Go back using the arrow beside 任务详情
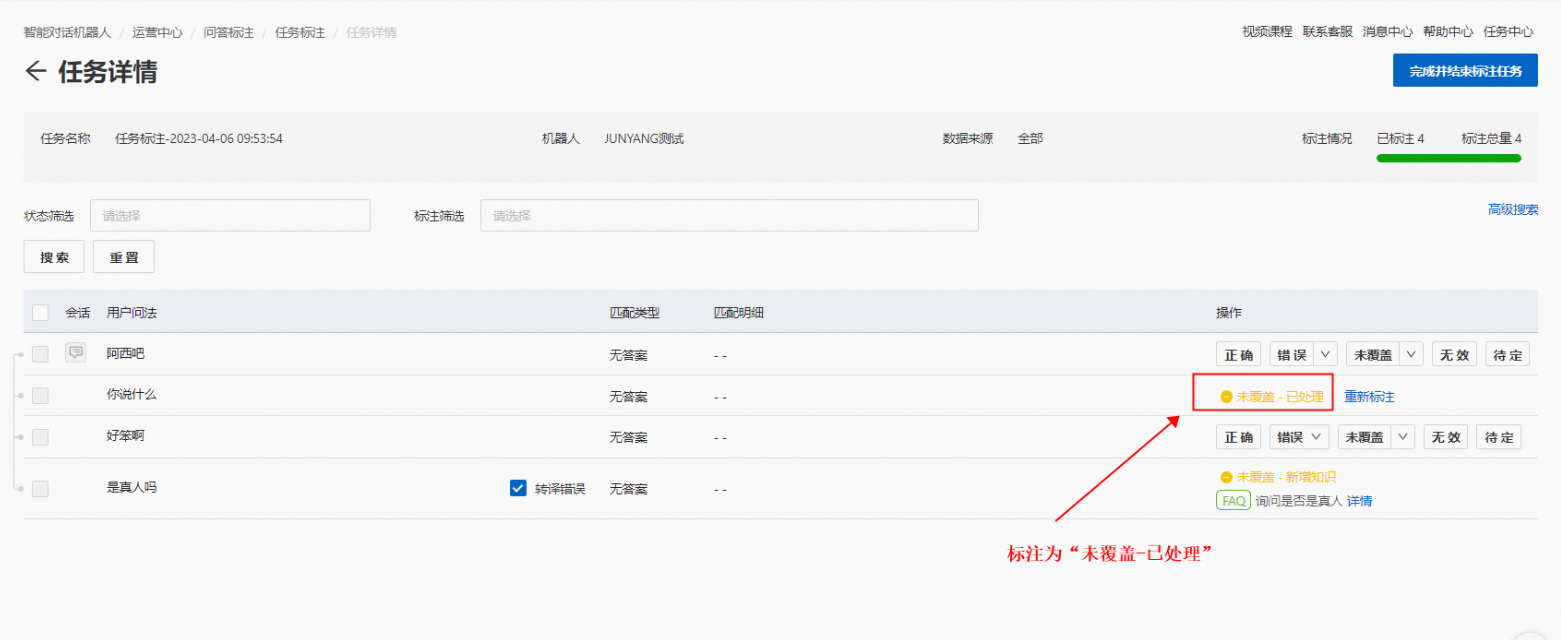The height and width of the screenshot is (640, 1561). [x=36, y=71]
